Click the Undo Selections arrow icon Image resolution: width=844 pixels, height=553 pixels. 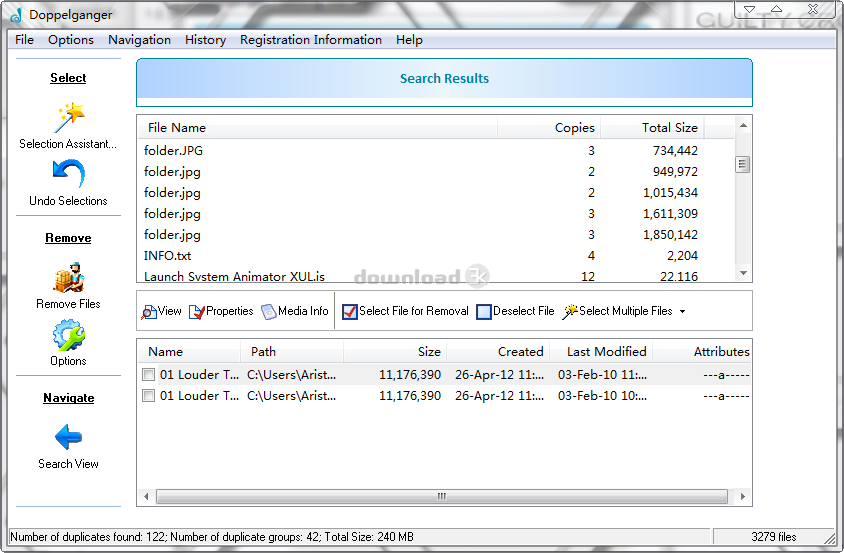(68, 173)
